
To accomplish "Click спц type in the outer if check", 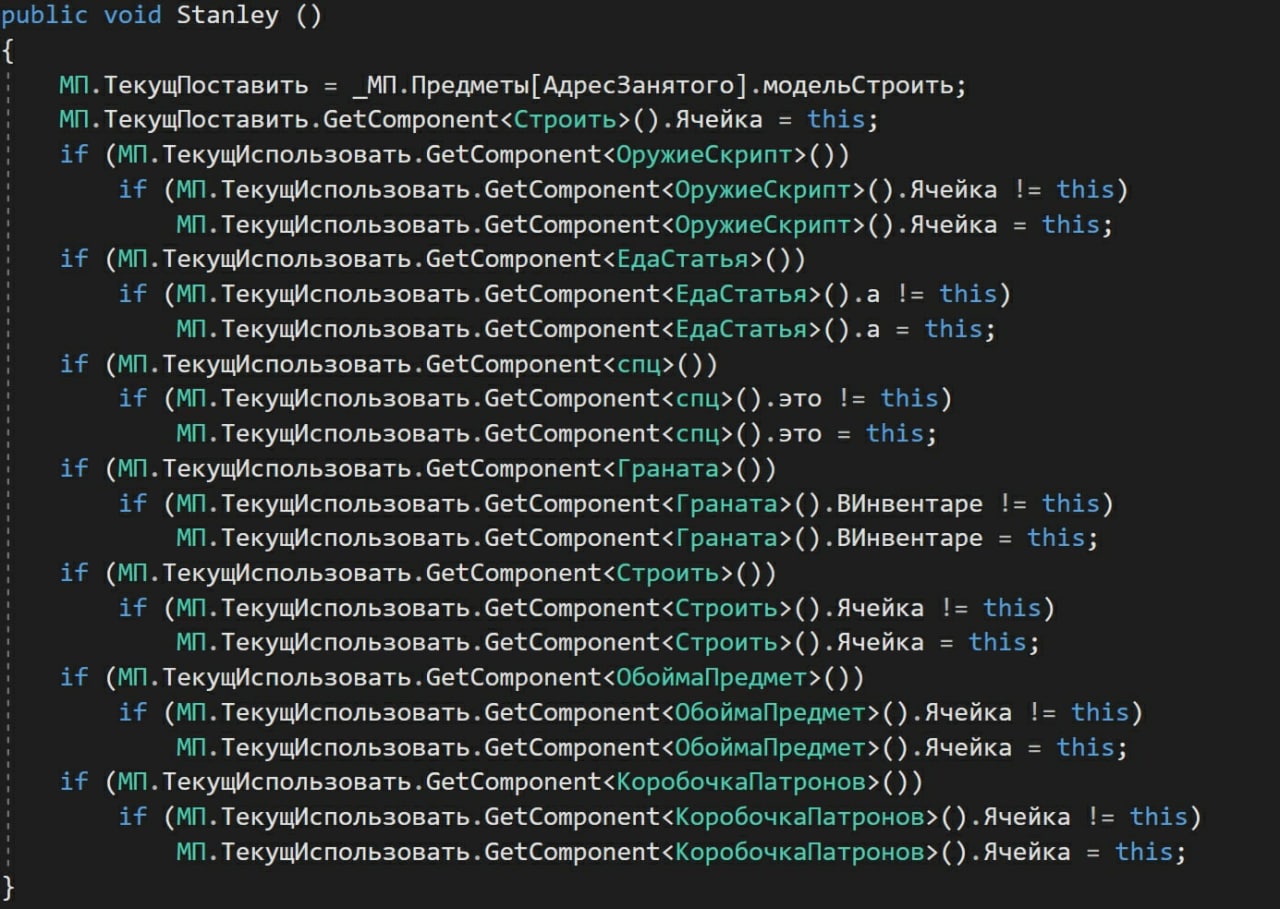I will [x=638, y=365].
